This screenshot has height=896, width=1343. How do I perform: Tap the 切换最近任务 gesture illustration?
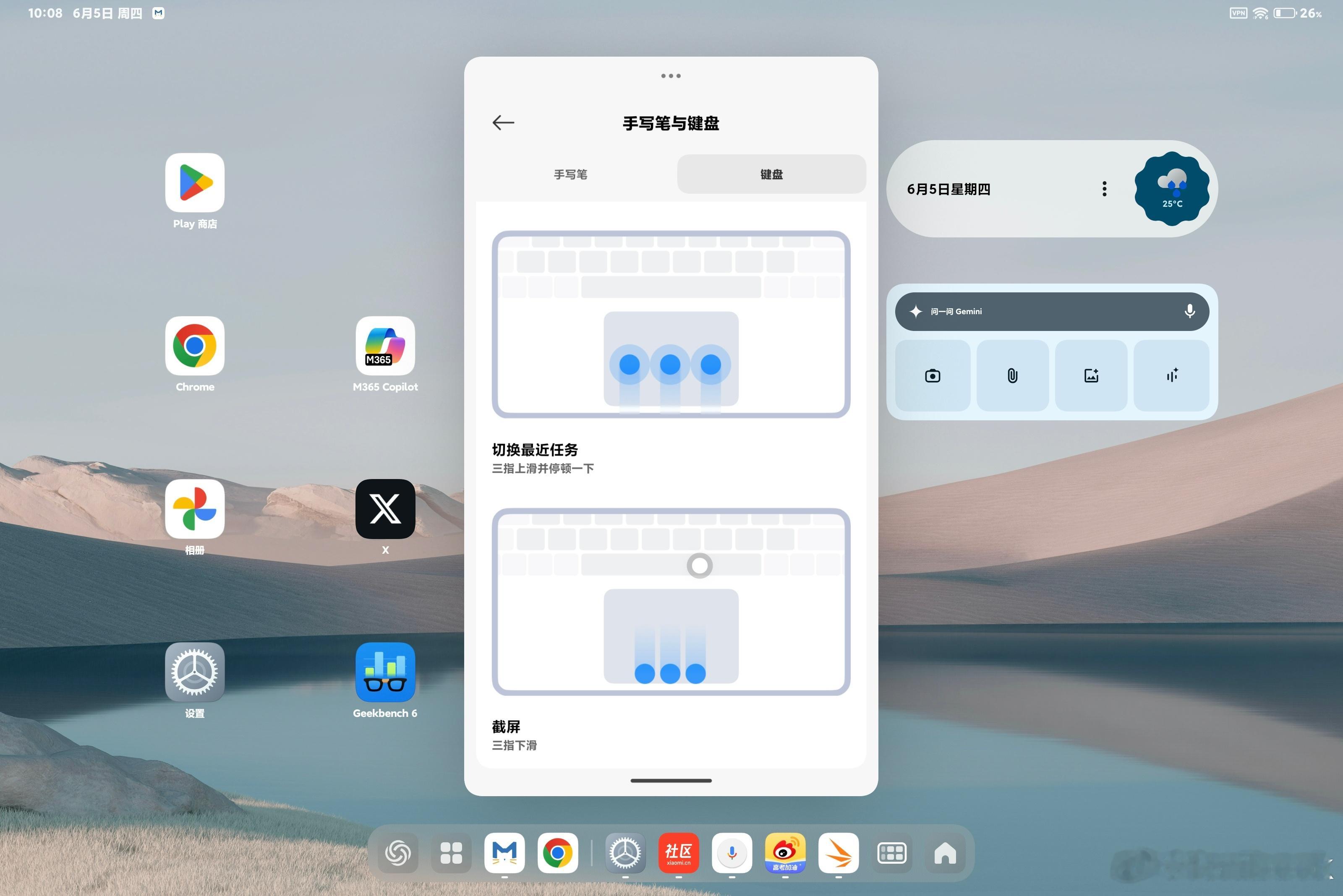[671, 324]
